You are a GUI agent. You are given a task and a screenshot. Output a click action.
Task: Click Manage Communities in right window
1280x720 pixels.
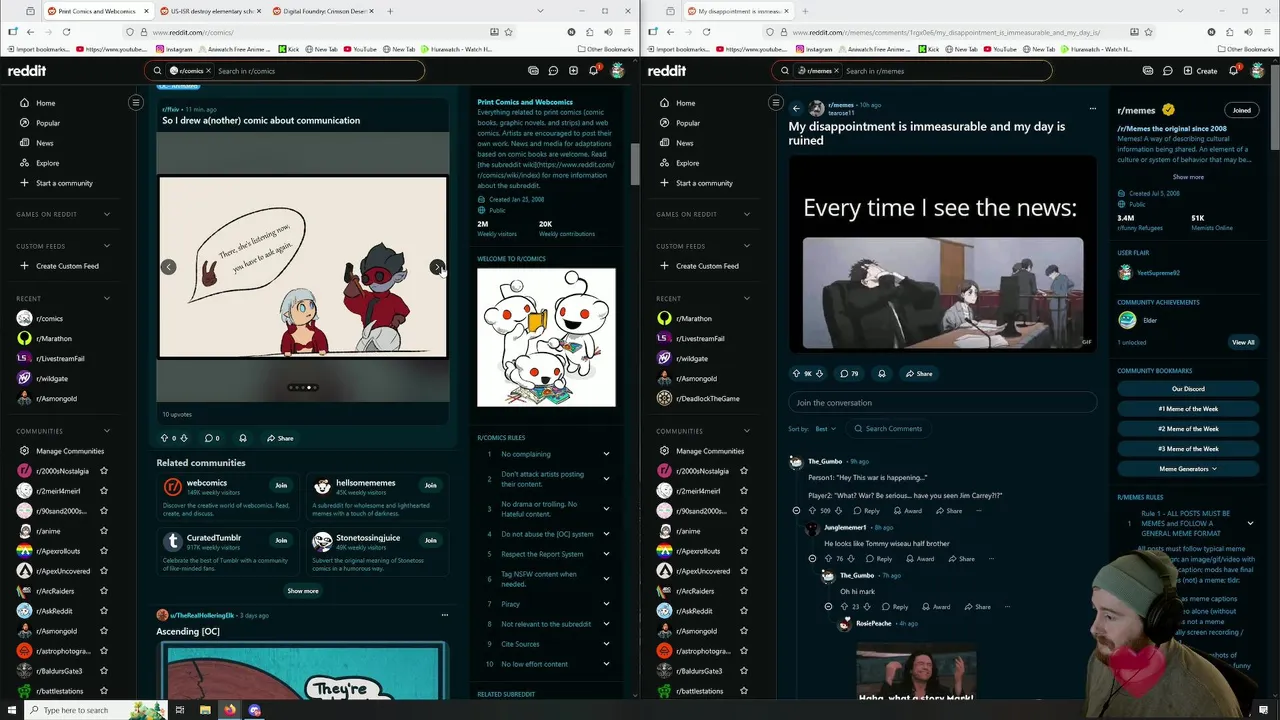(708, 451)
